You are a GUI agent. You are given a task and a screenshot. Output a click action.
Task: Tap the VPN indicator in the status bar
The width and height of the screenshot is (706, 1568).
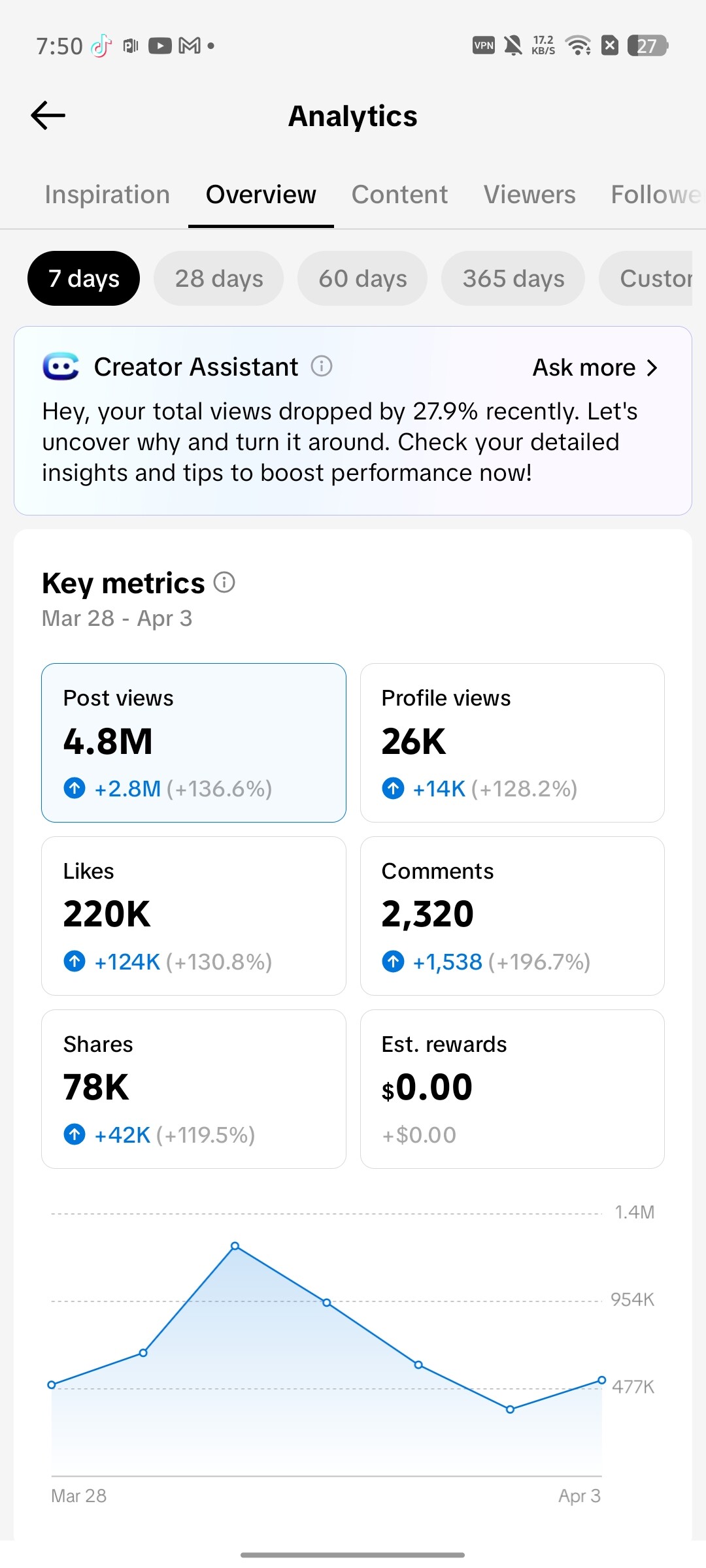(x=484, y=46)
